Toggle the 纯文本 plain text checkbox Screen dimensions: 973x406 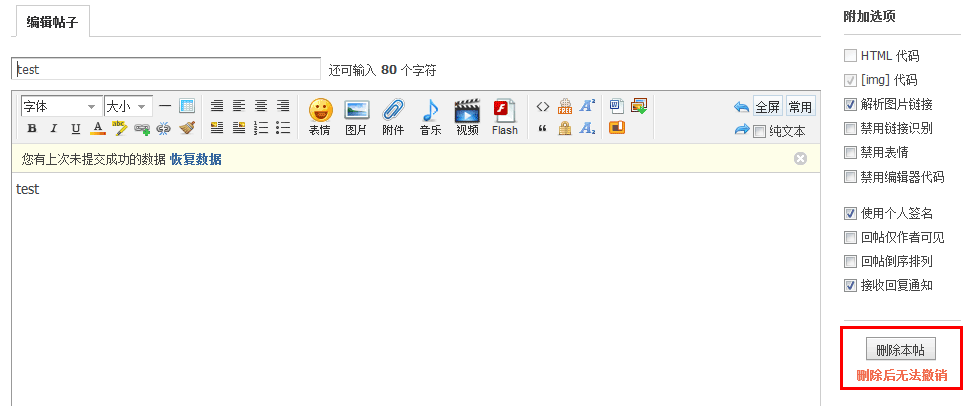point(760,131)
